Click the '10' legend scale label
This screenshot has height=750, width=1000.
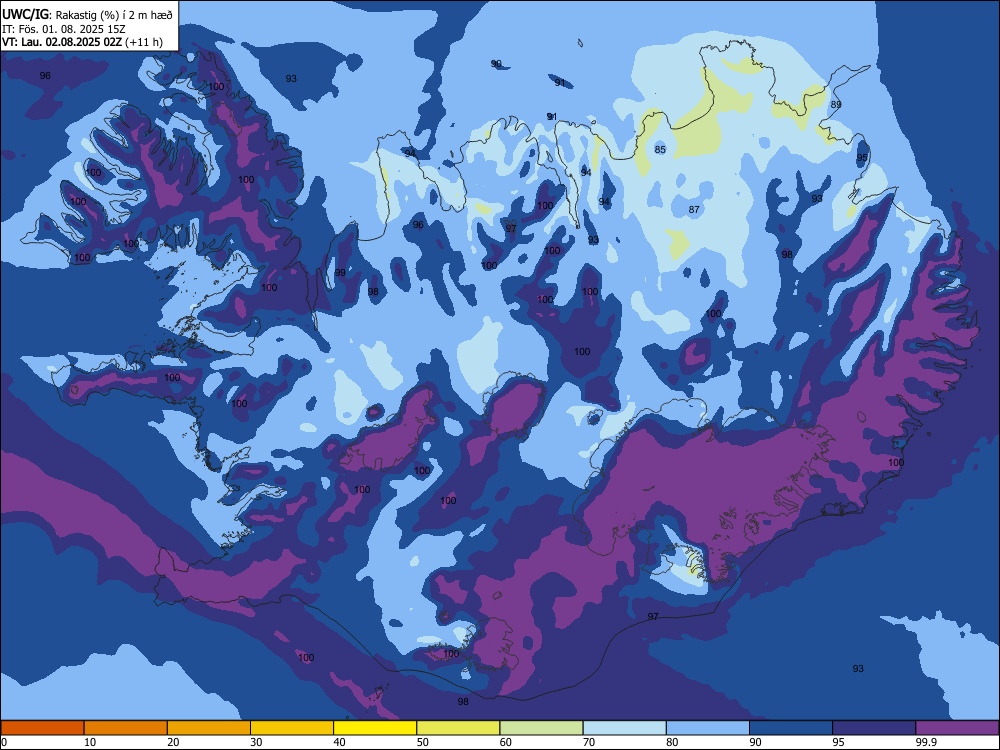tap(90, 742)
